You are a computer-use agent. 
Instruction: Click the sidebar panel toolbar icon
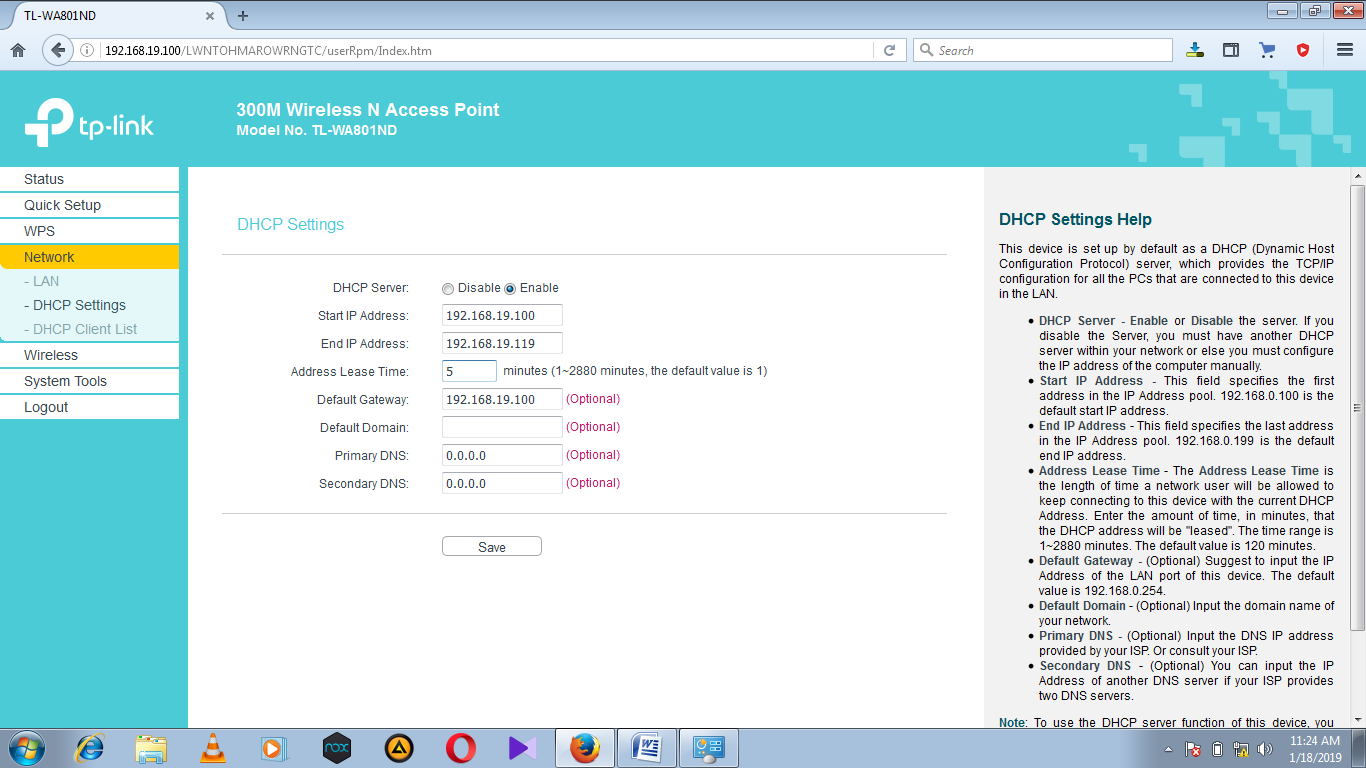pyautogui.click(x=1231, y=50)
